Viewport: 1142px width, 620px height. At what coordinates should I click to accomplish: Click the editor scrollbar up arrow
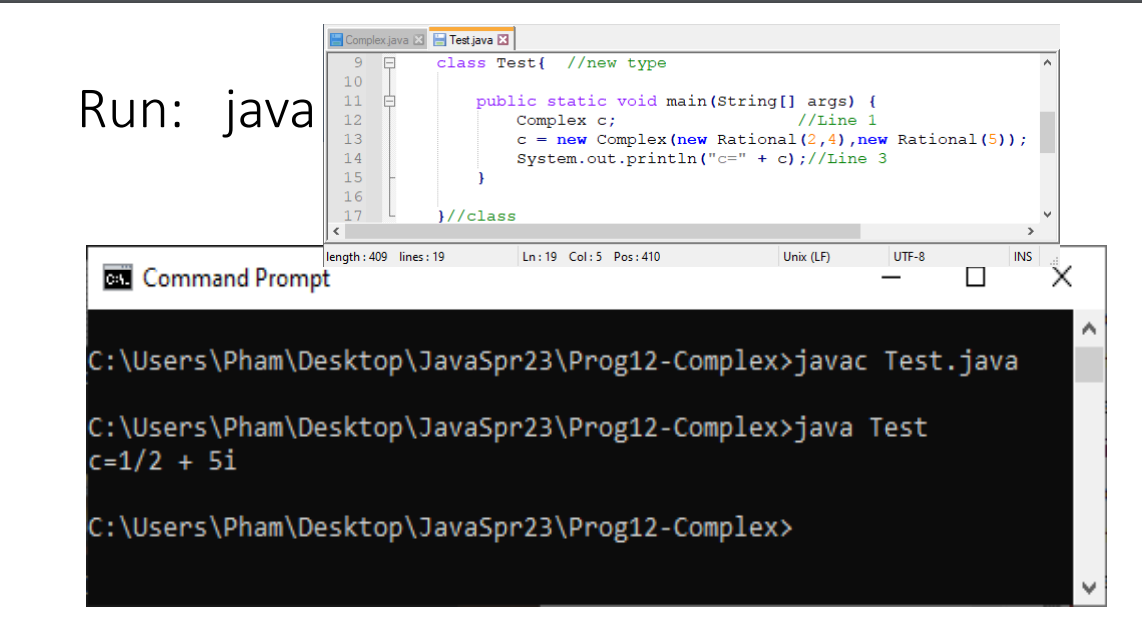point(1048,61)
